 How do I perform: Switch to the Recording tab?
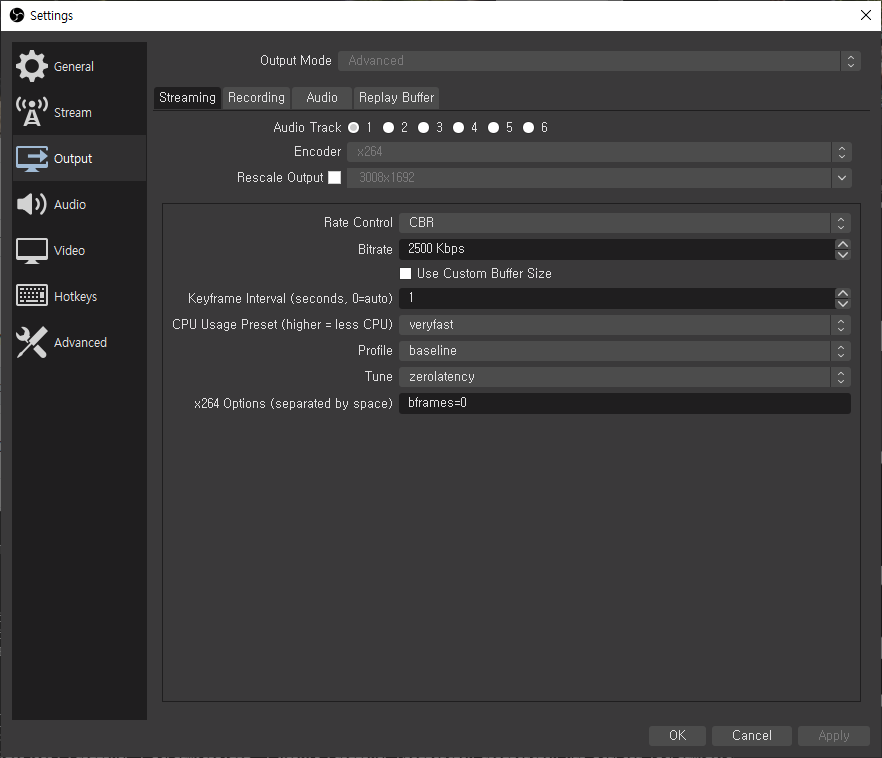[256, 97]
